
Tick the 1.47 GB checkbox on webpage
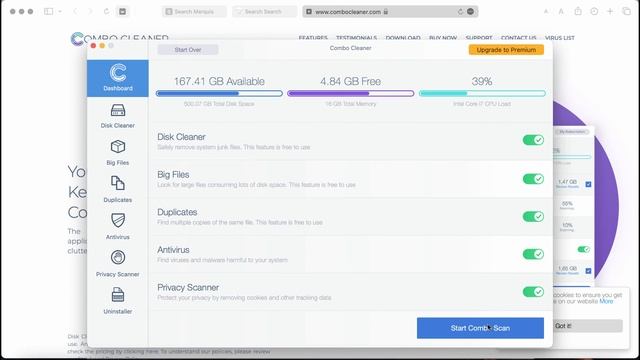pos(588,184)
